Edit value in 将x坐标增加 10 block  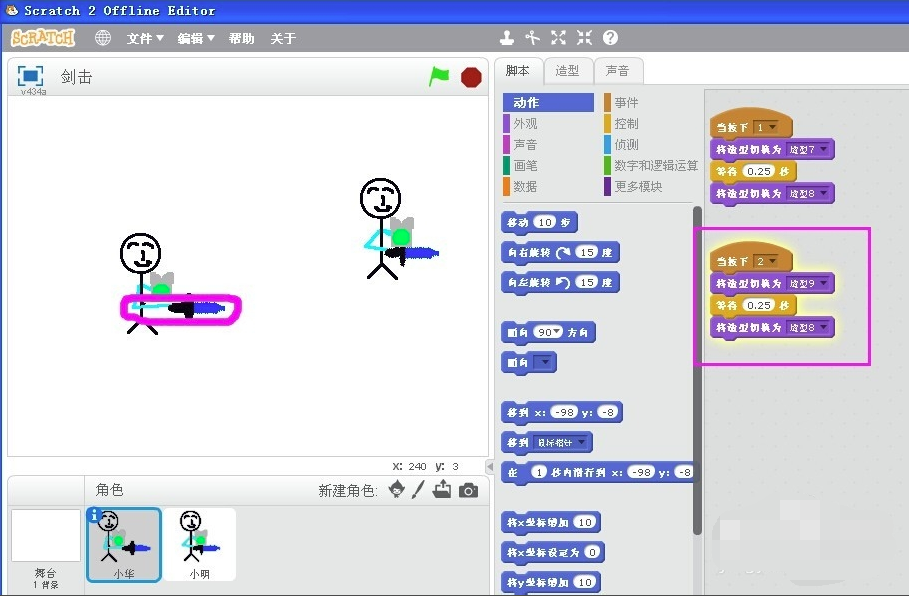click(x=585, y=522)
